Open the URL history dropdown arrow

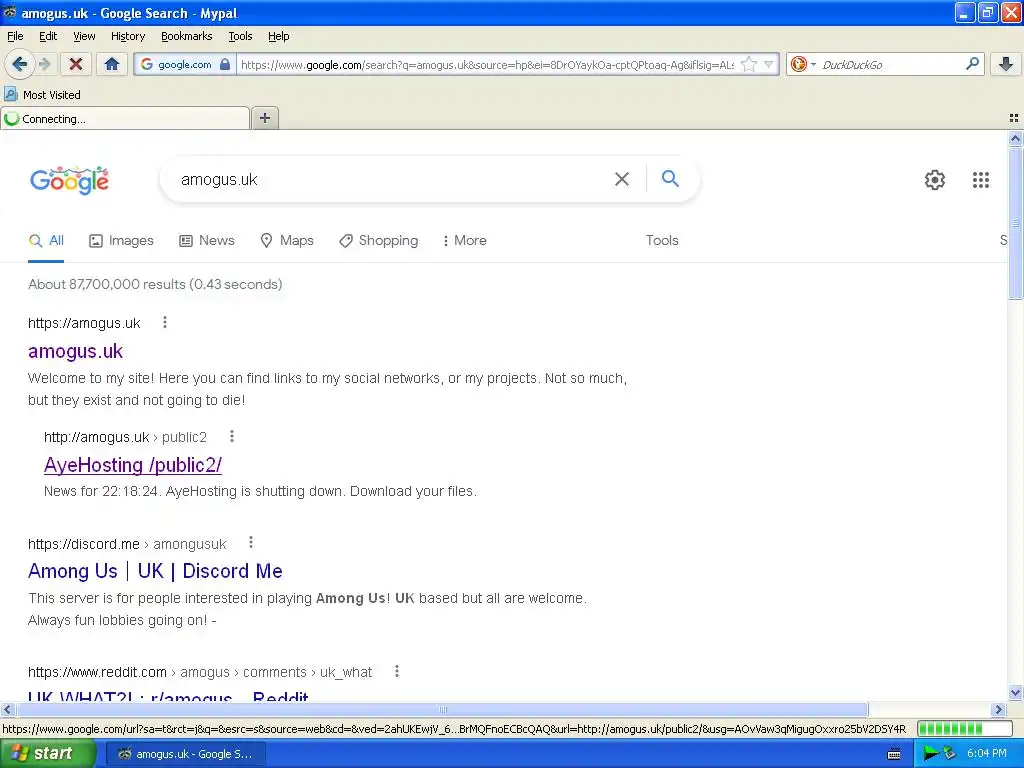coord(769,64)
